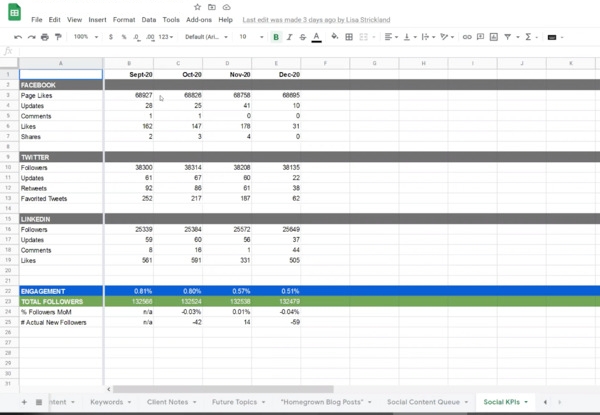Decrease decimal places icon
The height and width of the screenshot is (415, 600).
(136, 37)
